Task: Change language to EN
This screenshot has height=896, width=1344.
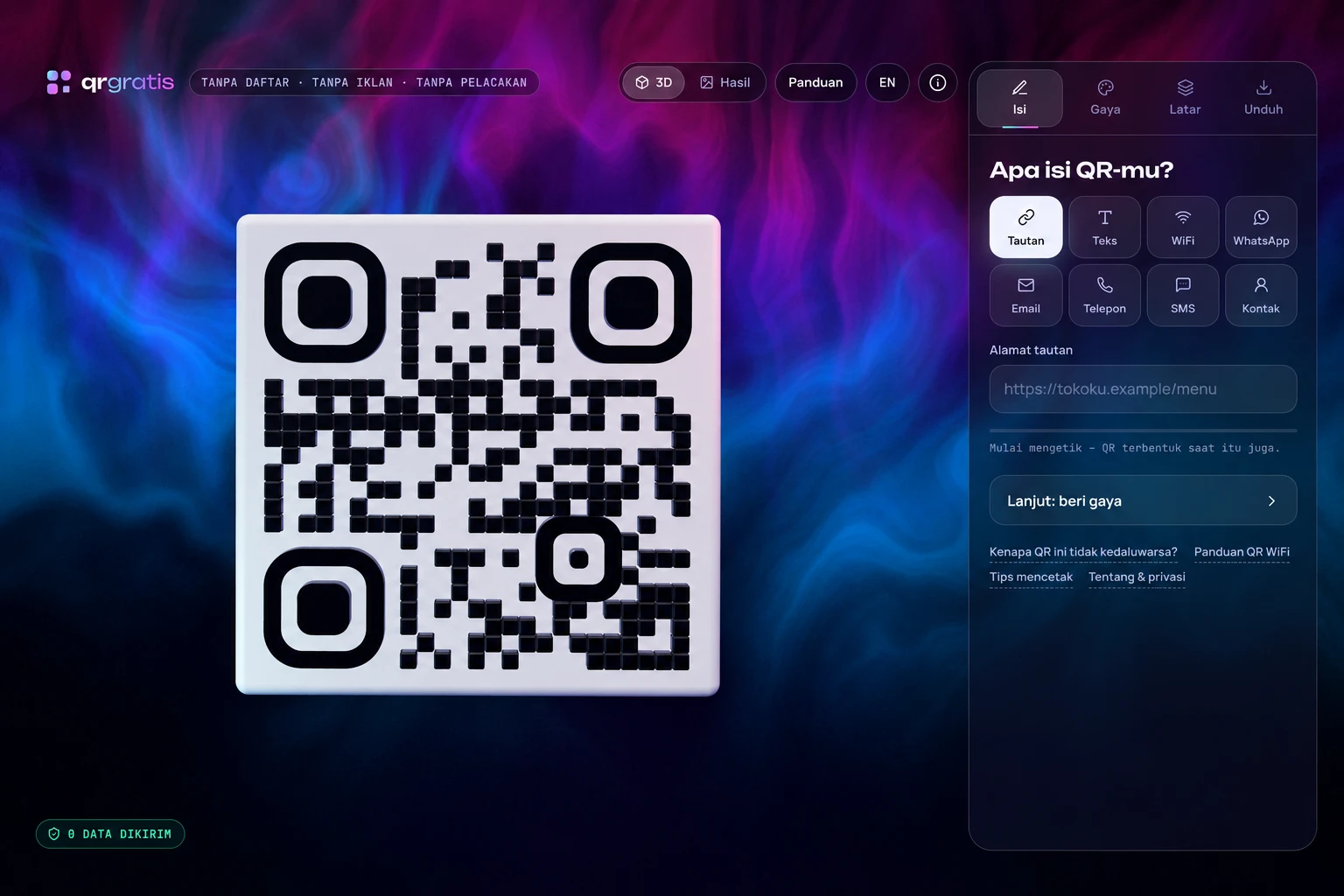Action: point(887,82)
